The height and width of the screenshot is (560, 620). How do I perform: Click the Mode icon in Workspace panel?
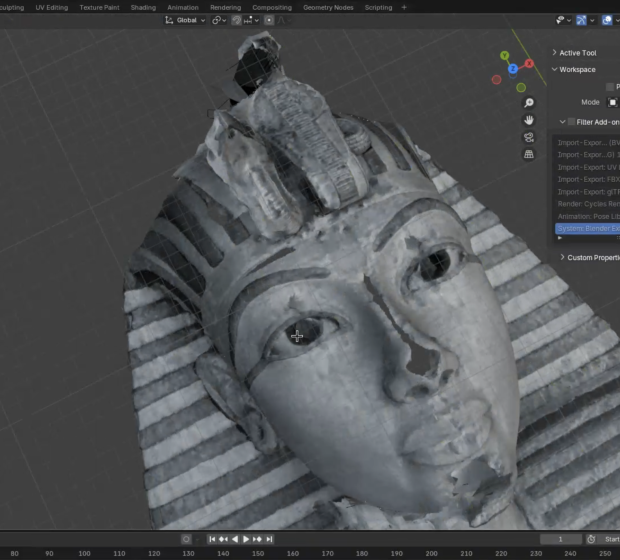tap(612, 102)
